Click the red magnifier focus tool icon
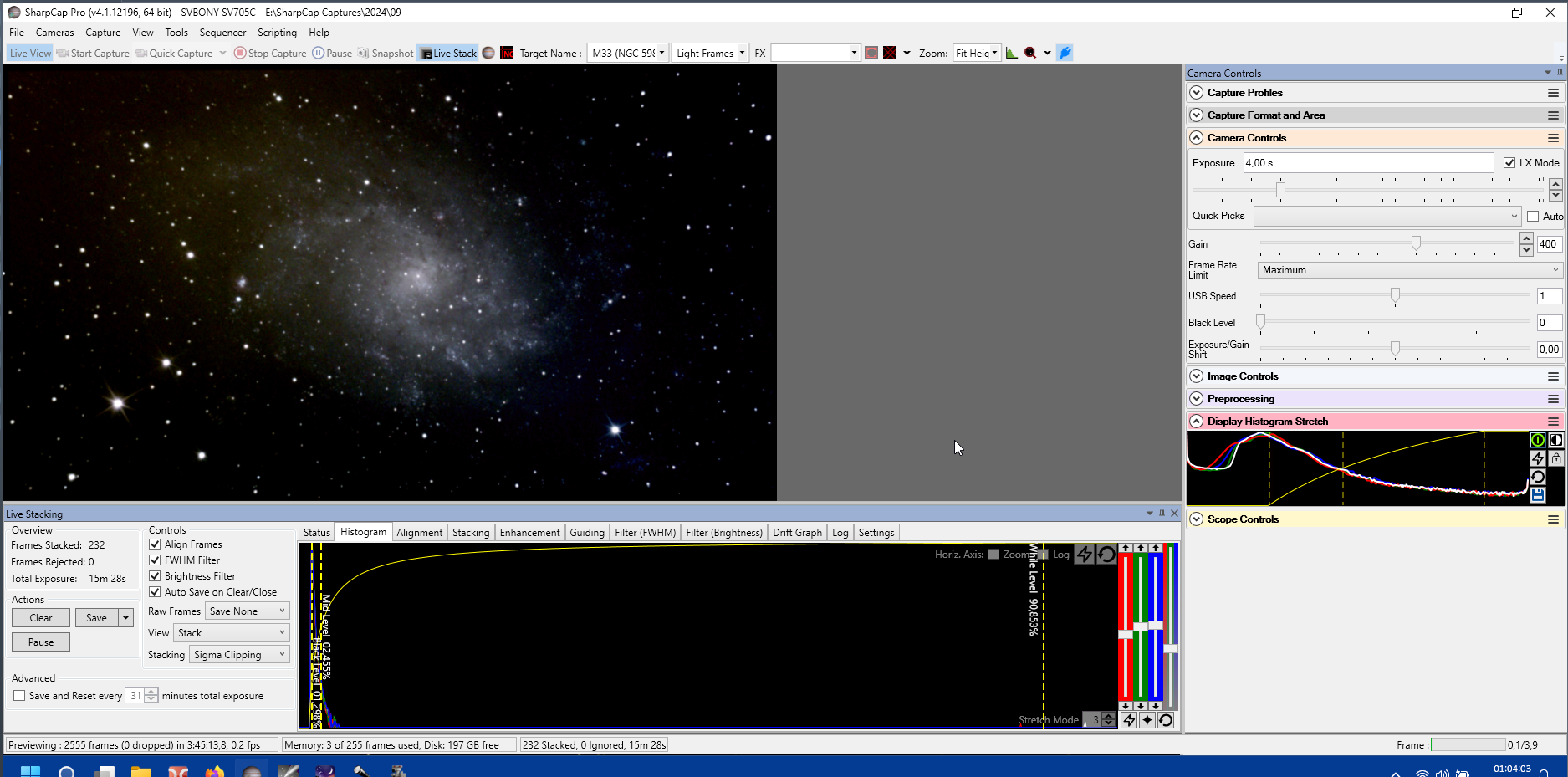Image resolution: width=1568 pixels, height=777 pixels. pos(1030,53)
